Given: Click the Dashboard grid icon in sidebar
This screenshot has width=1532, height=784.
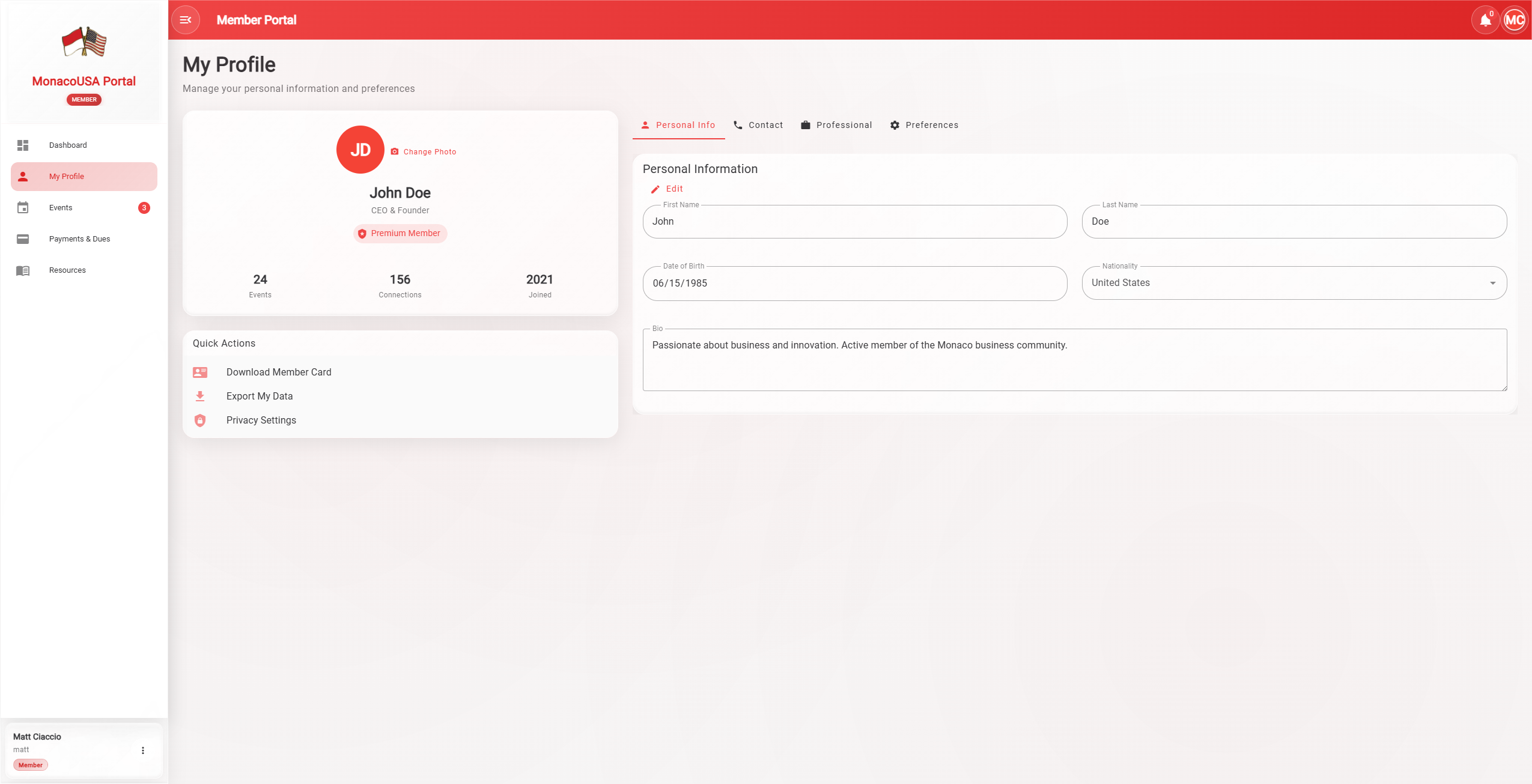Looking at the screenshot, I should (x=23, y=145).
